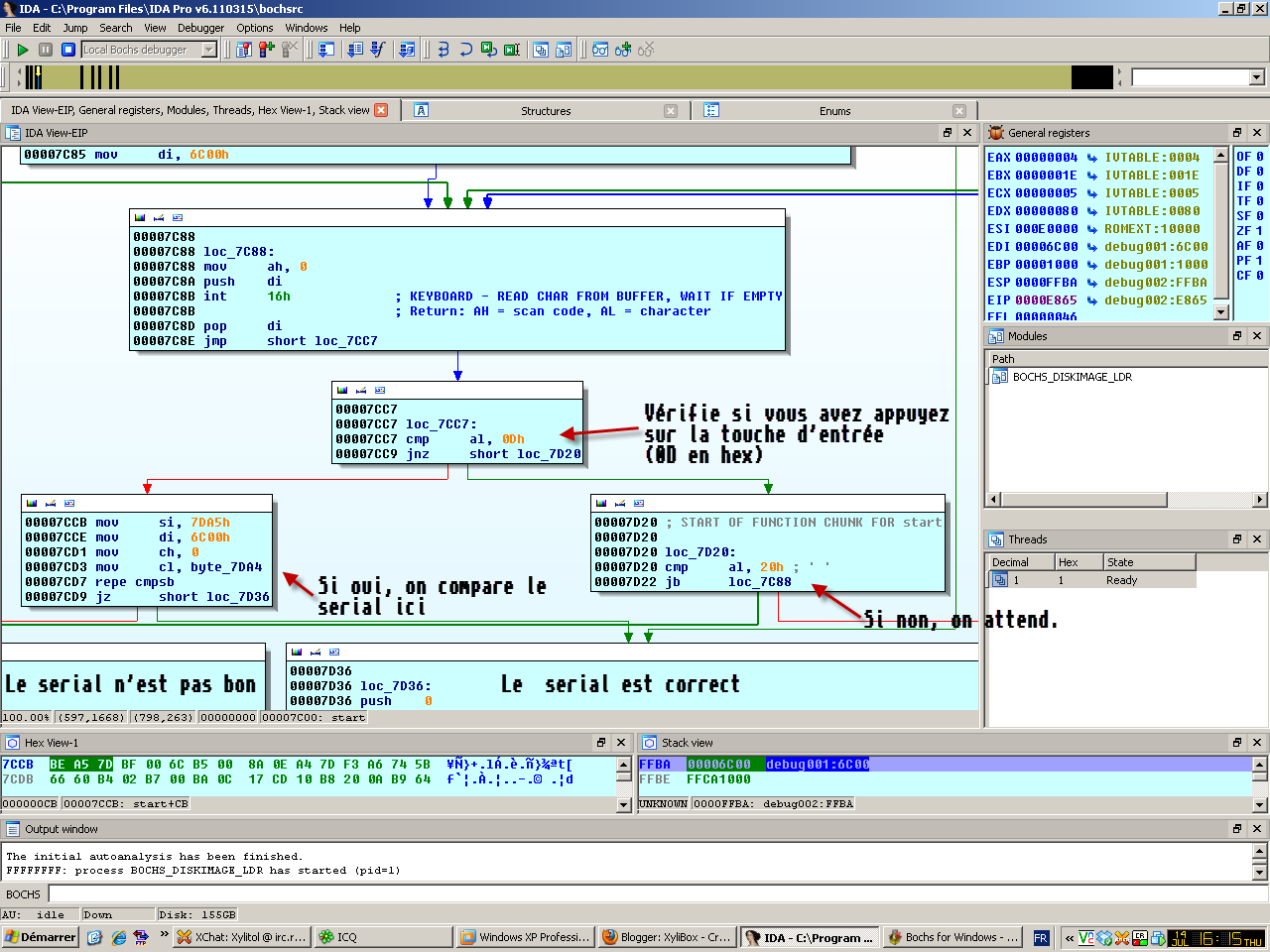Toggle the CF flag value
Image resolution: width=1270 pixels, height=952 pixels.
pos(1260,276)
